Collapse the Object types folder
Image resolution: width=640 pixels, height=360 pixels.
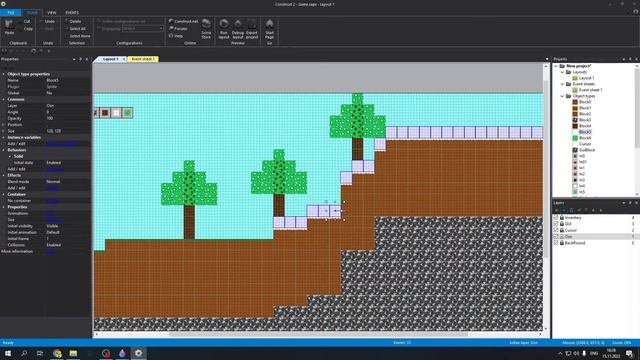562,96
